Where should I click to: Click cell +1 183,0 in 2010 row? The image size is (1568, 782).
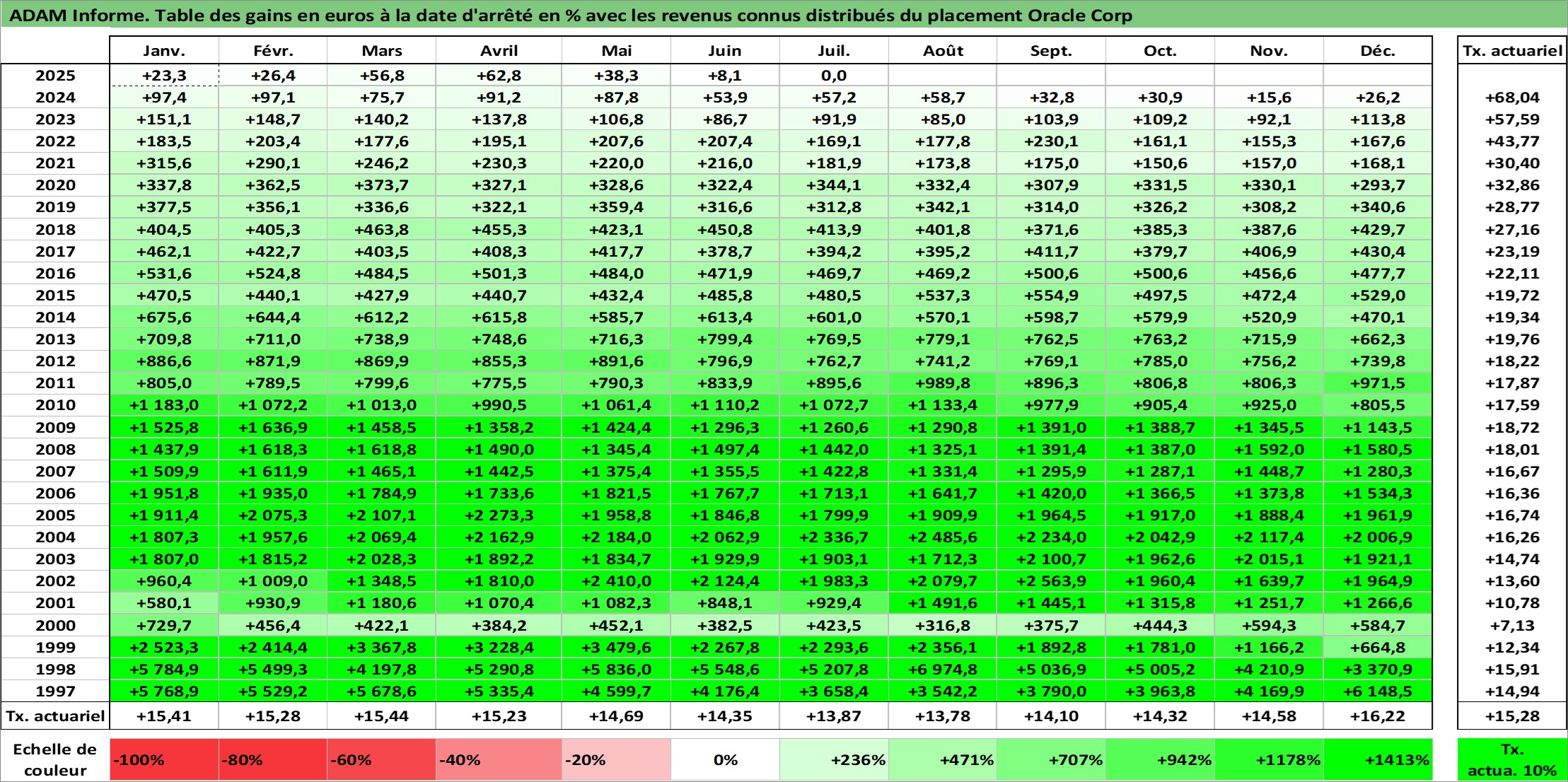point(164,405)
